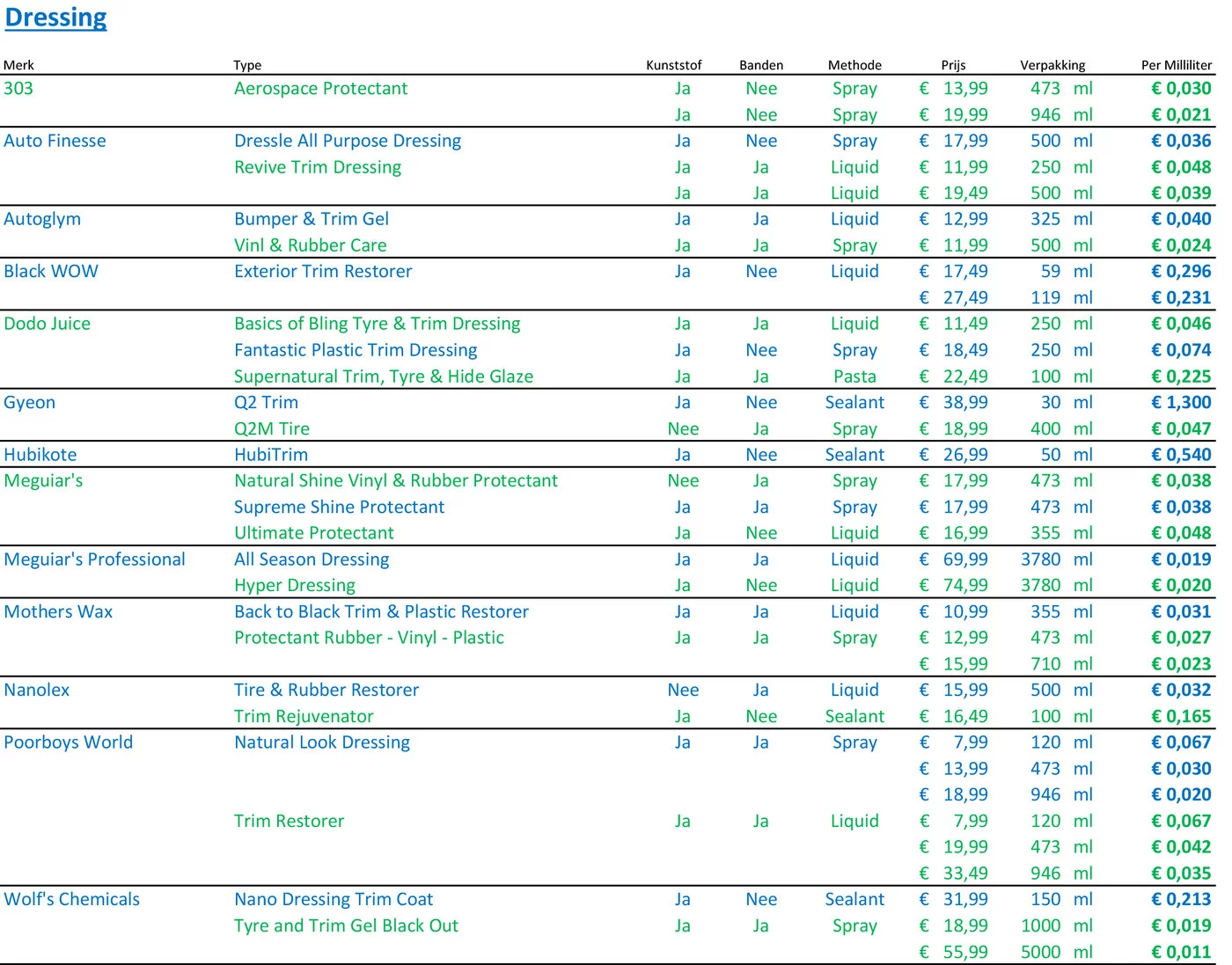This screenshot has width=1232, height=965.
Task: Select the Black WOW brand
Action: pos(51,272)
